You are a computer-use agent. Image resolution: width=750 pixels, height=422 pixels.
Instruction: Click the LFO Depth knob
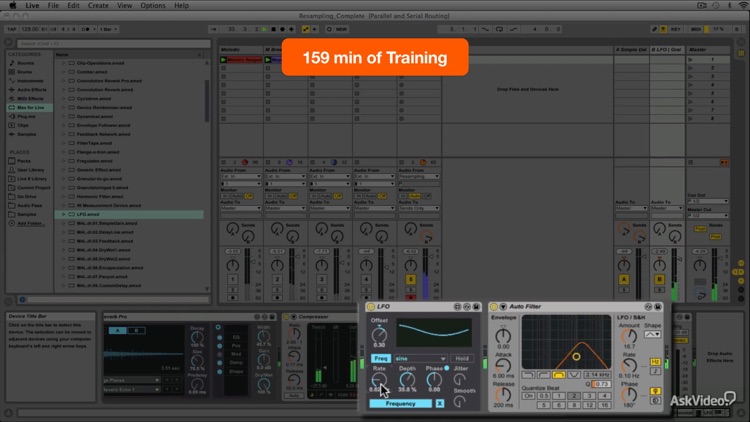(x=407, y=380)
